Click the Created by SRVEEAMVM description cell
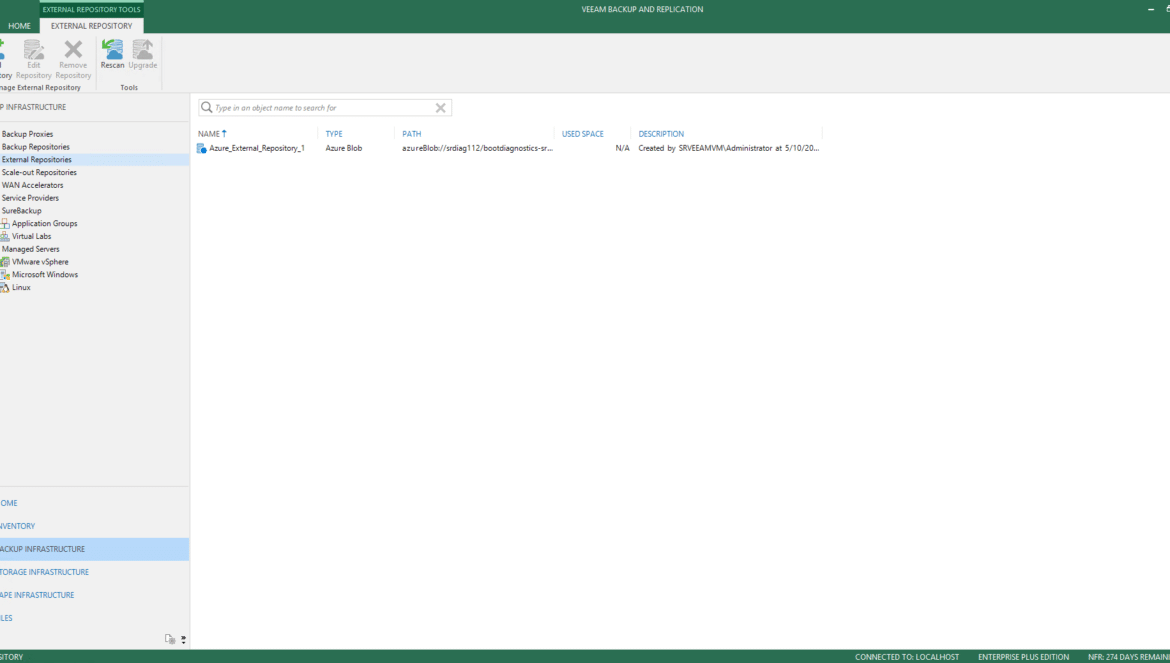 [728, 148]
